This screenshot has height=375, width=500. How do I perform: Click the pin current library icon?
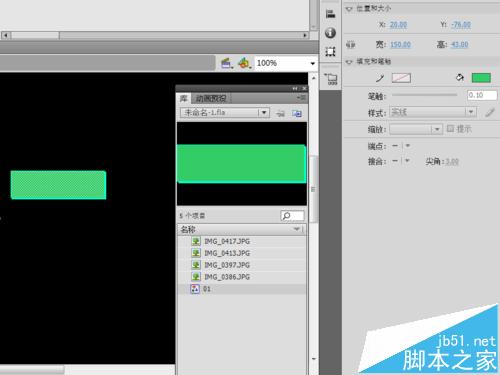coord(281,113)
